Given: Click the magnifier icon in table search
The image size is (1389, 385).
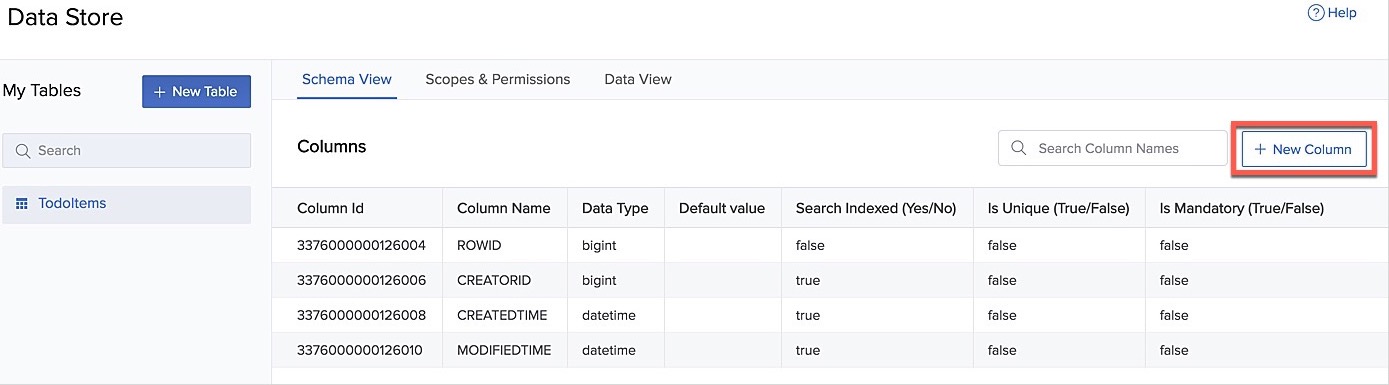Looking at the screenshot, I should click(x=23, y=151).
